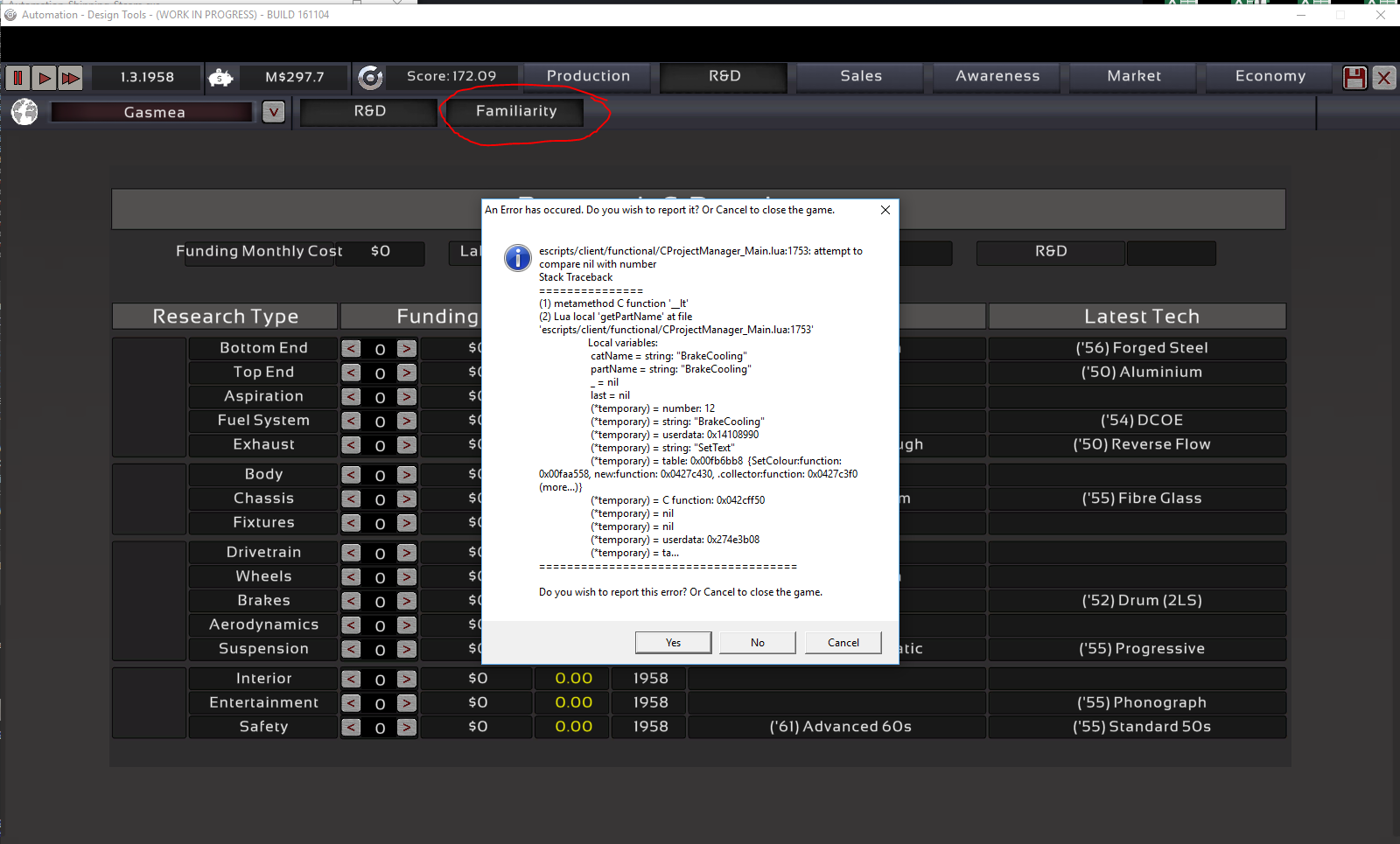This screenshot has height=844, width=1400.
Task: Increase Entertainment funding with right arrow
Action: point(406,703)
